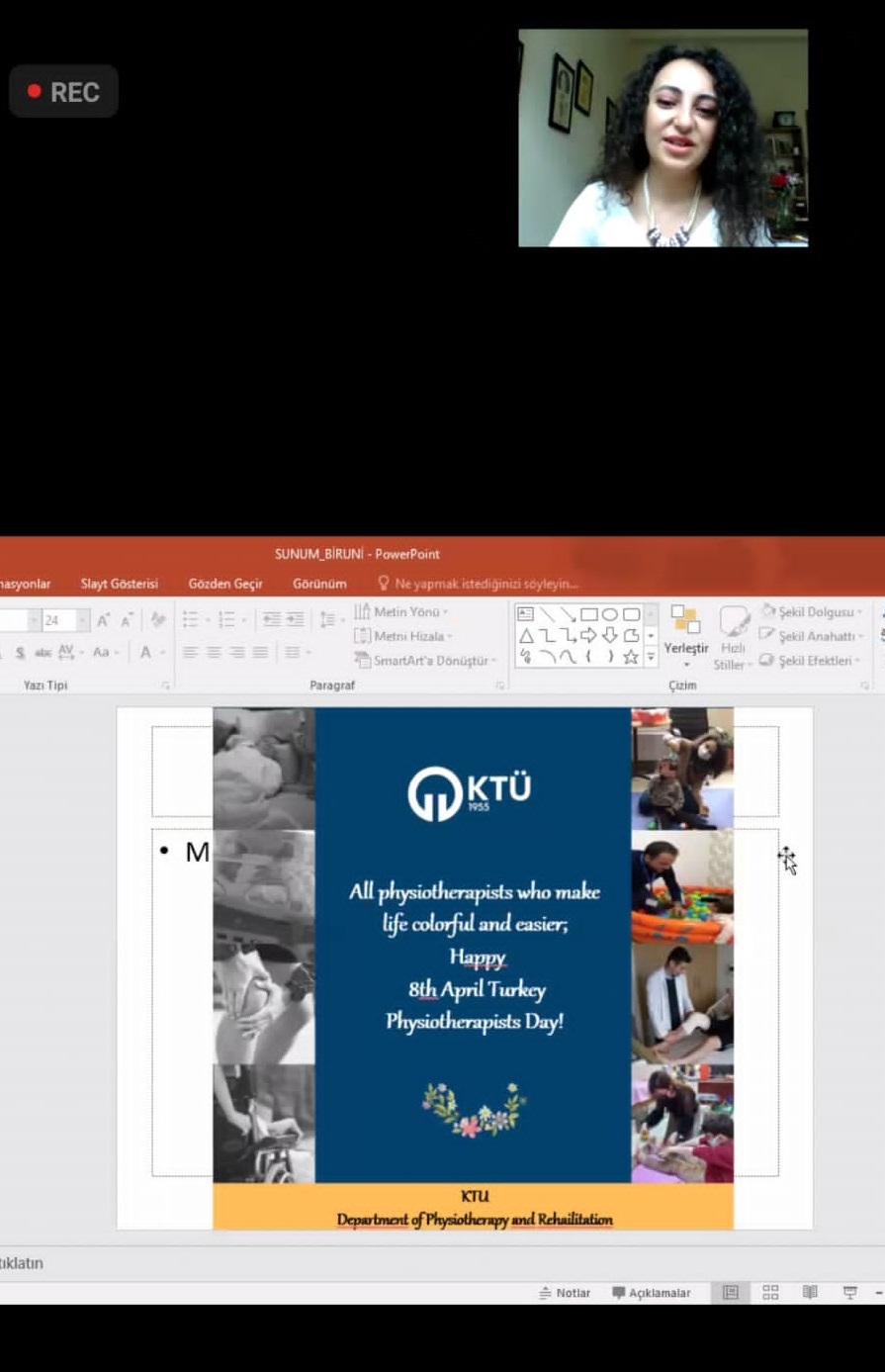Toggle the Notlar notes pane
The width and height of the screenshot is (885, 1372).
[x=565, y=1293]
